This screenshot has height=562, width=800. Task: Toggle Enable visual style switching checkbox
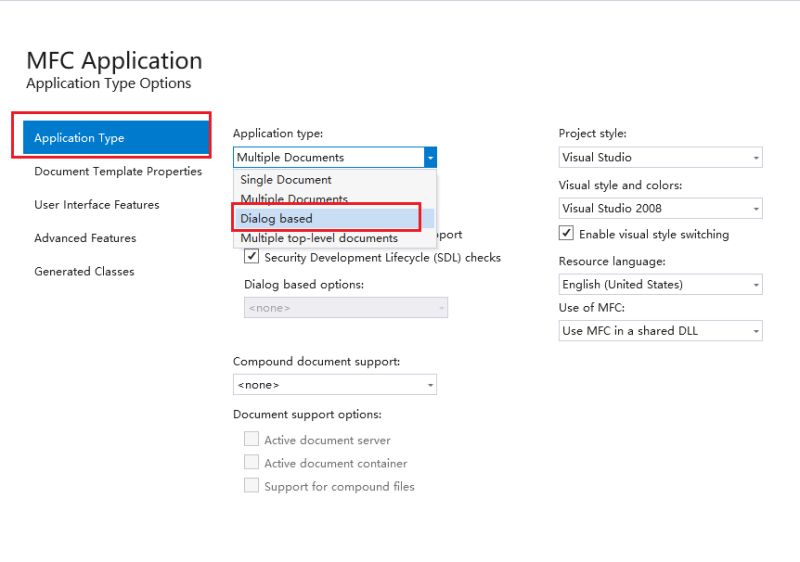click(566, 234)
